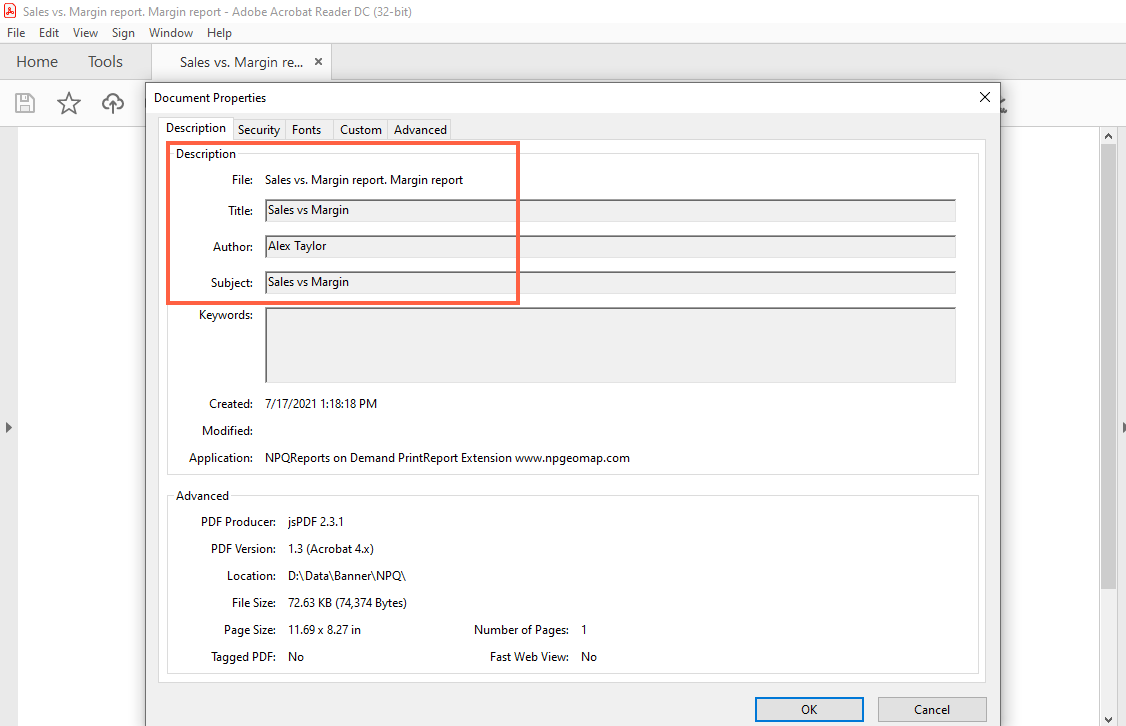Click the created date 7/17/2021 1:18:18 PM
Viewport: 1126px width, 726px height.
321,404
